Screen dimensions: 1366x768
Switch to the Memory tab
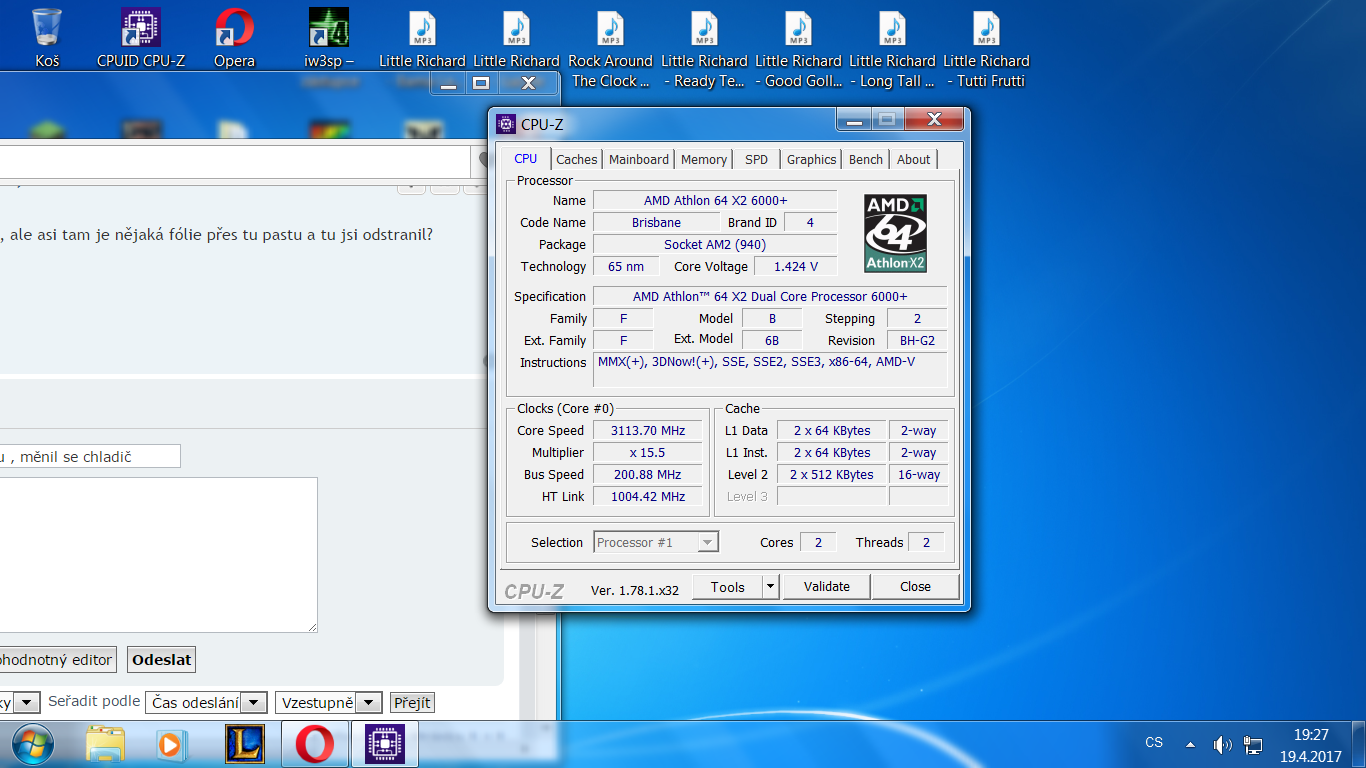click(704, 159)
